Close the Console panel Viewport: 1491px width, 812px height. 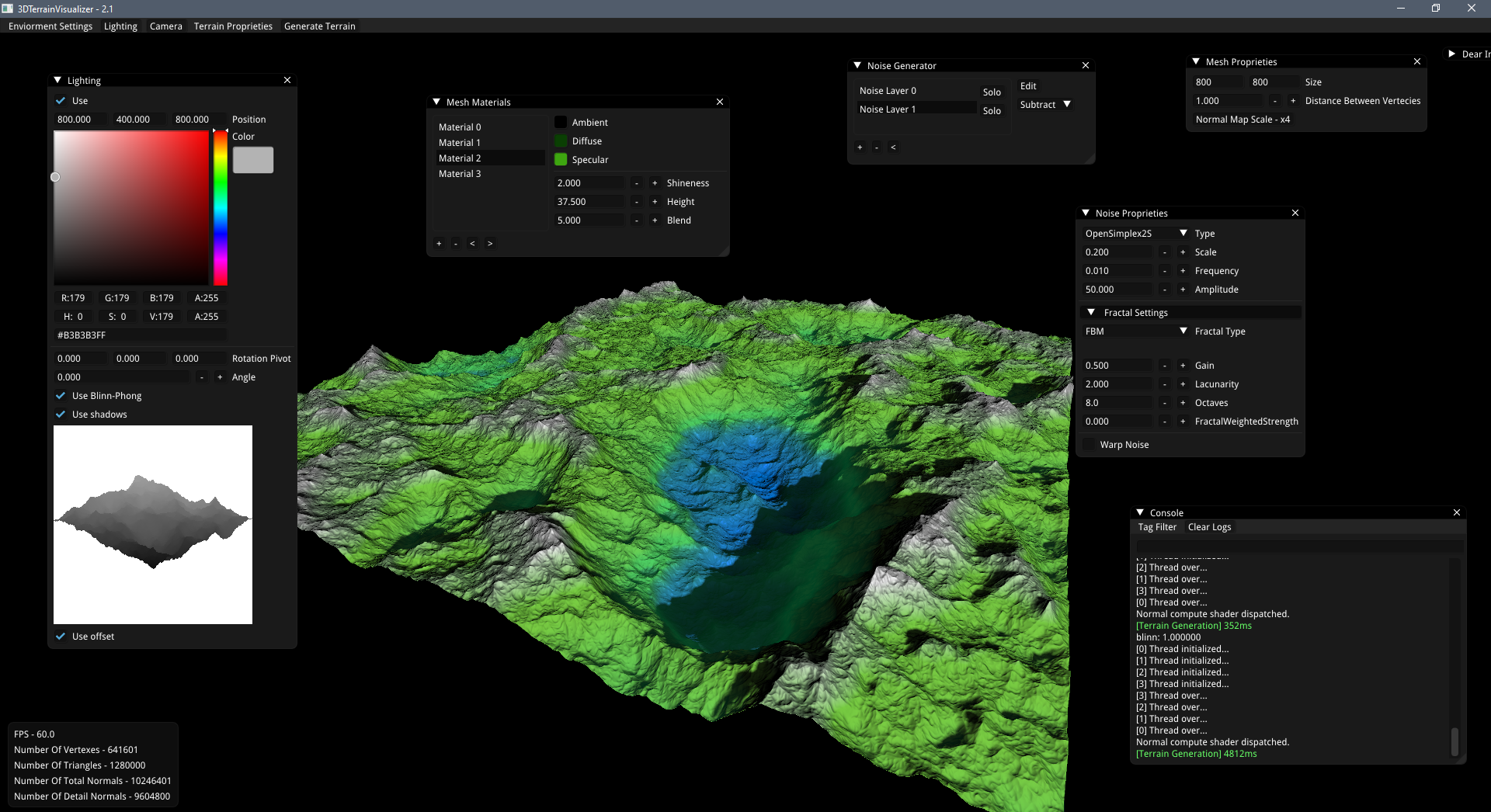[x=1457, y=513]
